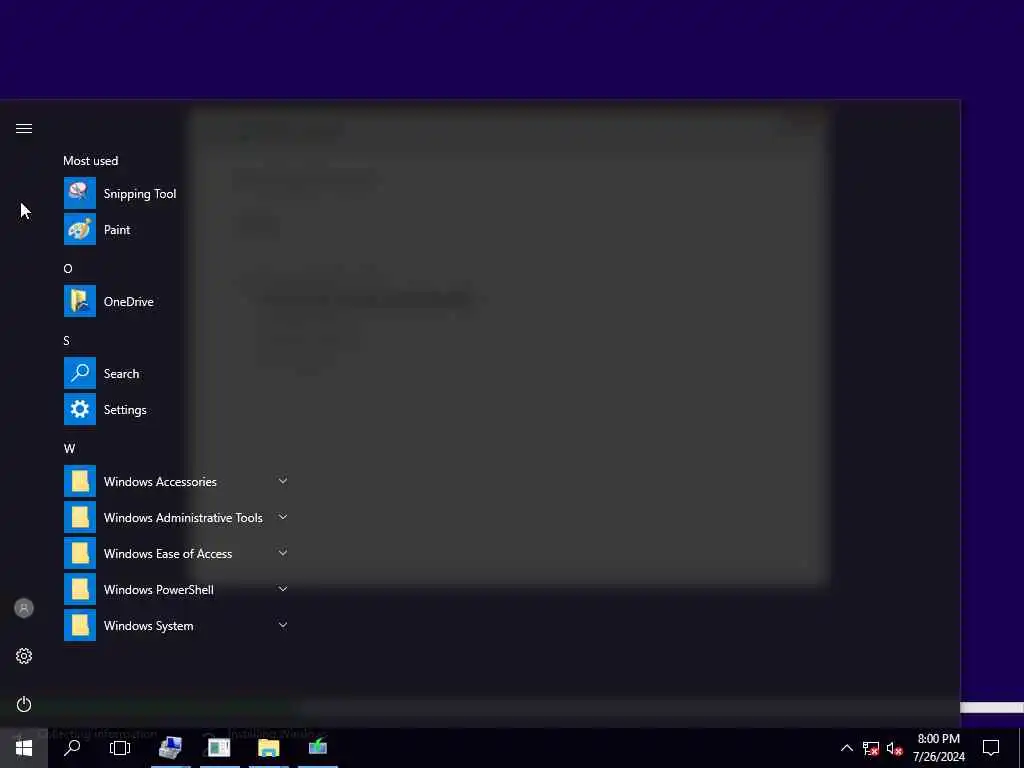Viewport: 1024px width, 768px height.
Task: Click the Windows PowerShell folder icon
Action: [80, 589]
